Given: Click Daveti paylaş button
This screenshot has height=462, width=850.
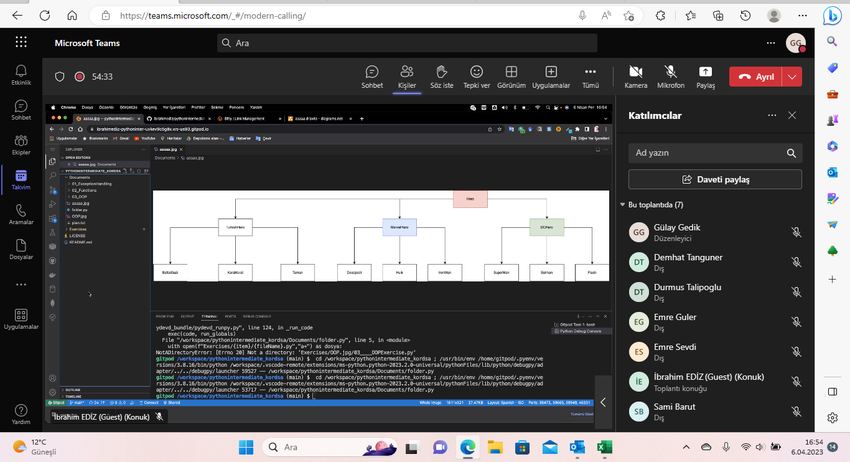Looking at the screenshot, I should 715,179.
